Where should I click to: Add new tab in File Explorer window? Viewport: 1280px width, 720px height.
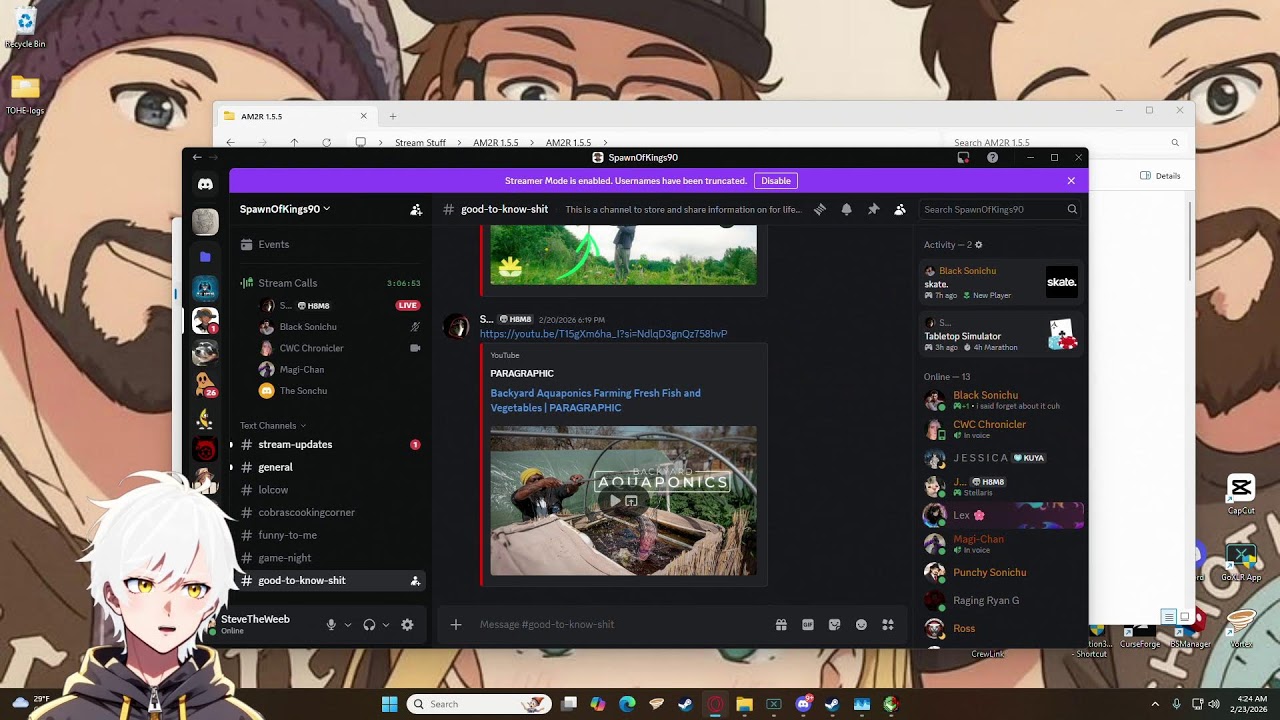pos(393,116)
